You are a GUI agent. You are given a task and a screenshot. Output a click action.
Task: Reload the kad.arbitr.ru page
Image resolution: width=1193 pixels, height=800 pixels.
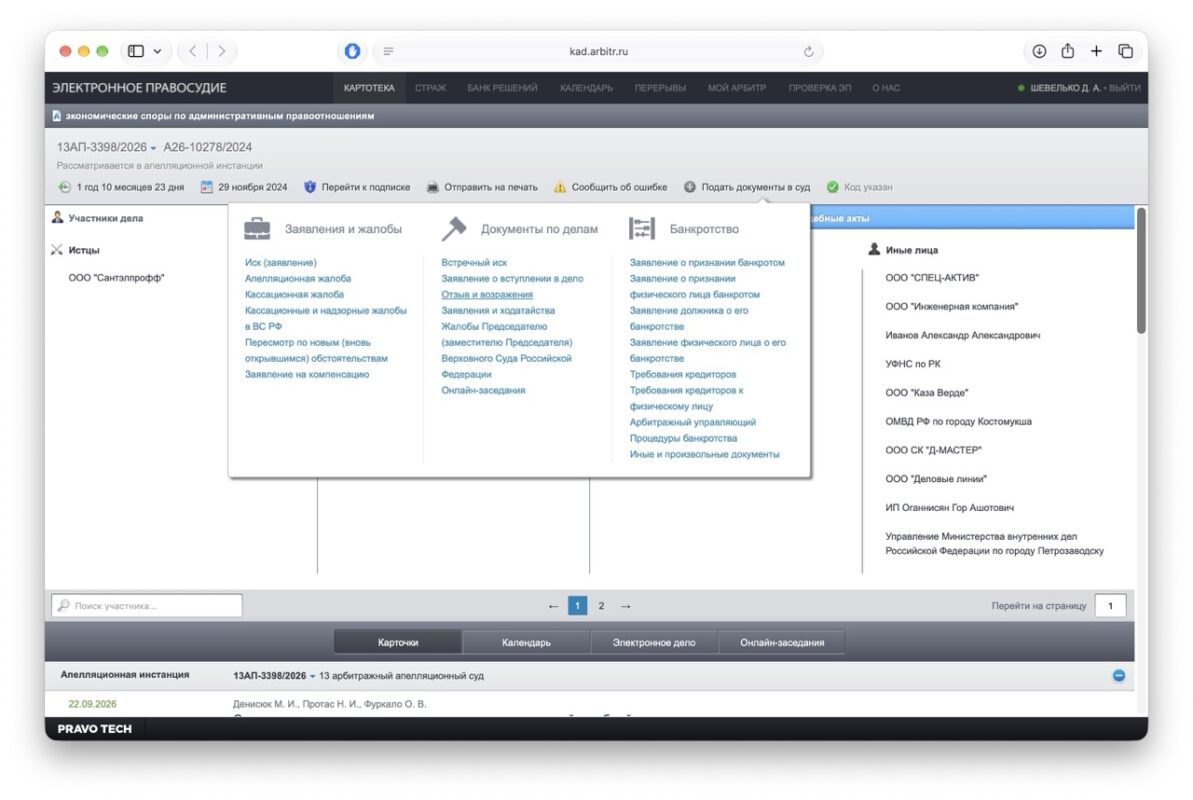808,51
